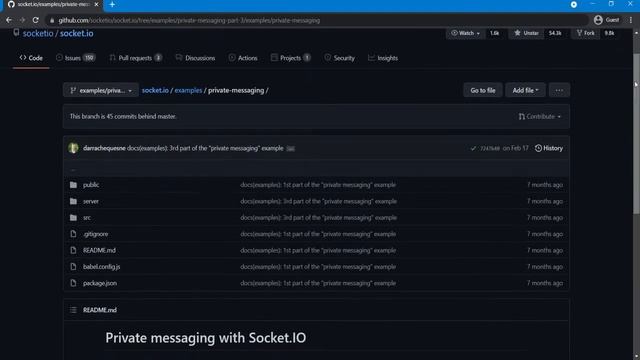Click the repository book icon
This screenshot has height=360, width=640.
(16, 33)
